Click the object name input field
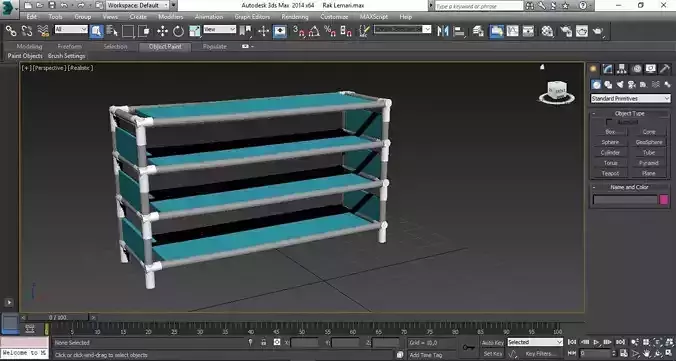The image size is (676, 361). (x=625, y=200)
